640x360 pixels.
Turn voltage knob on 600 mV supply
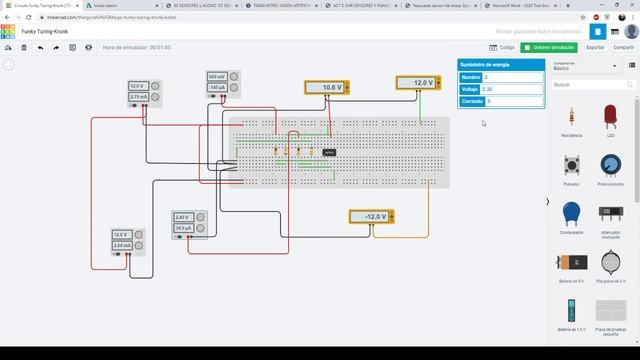coord(233,76)
